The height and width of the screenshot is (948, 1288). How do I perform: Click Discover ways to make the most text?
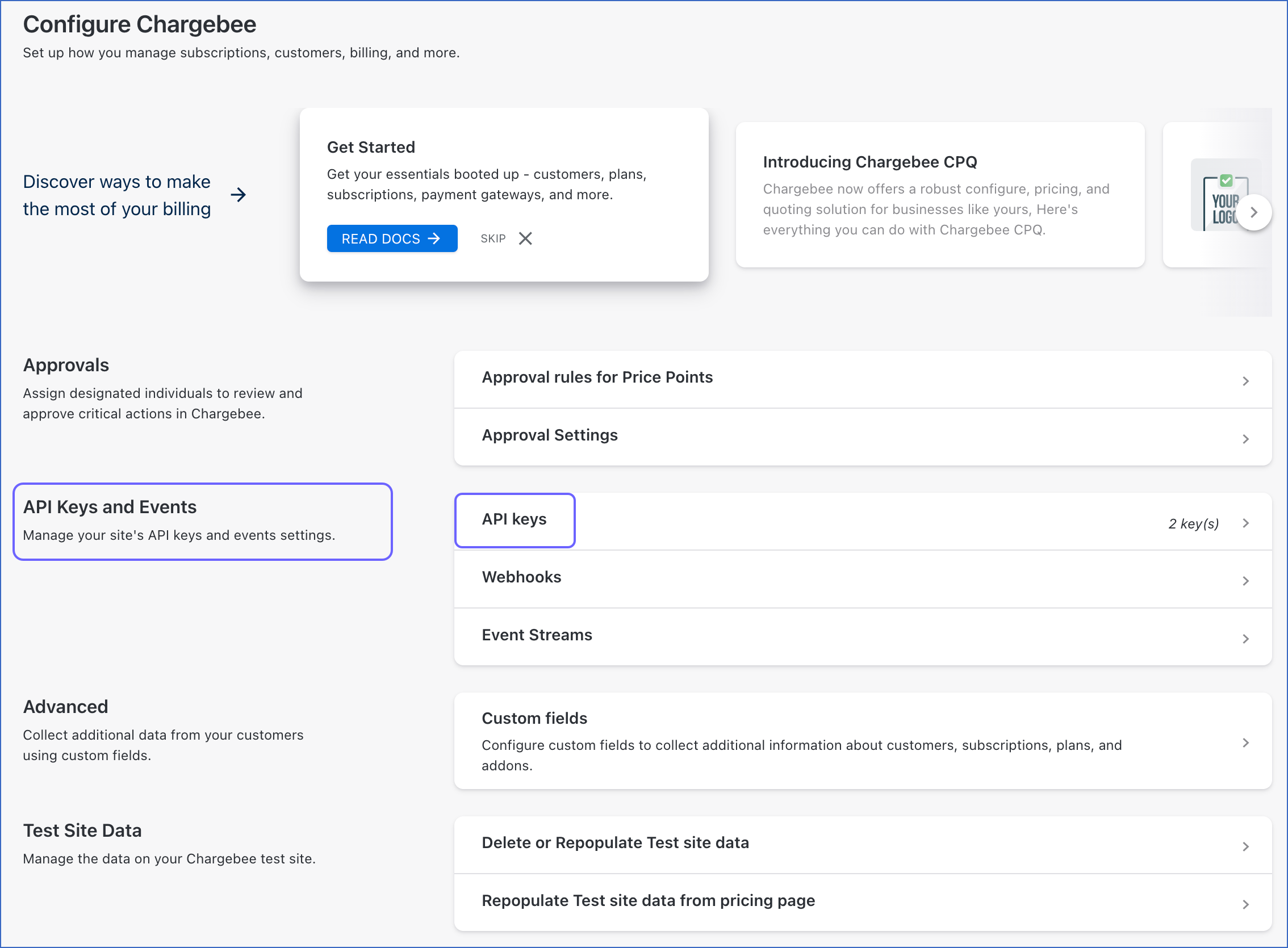click(x=116, y=195)
